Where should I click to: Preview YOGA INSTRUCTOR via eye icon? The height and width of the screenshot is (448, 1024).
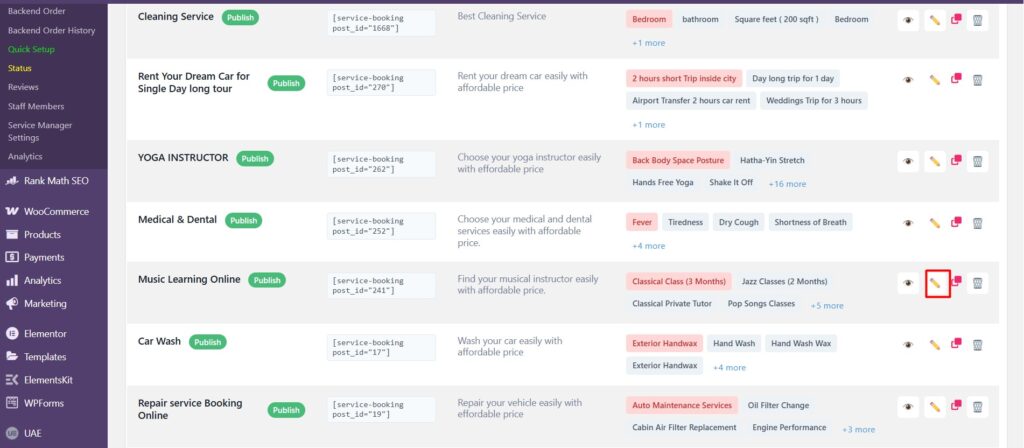click(908, 160)
